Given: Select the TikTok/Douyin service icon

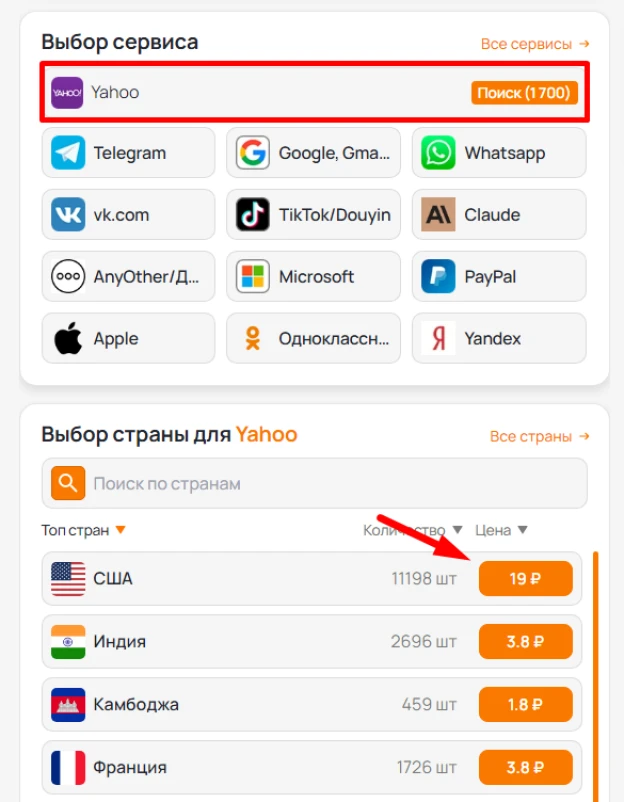Looking at the screenshot, I should coord(253,214).
